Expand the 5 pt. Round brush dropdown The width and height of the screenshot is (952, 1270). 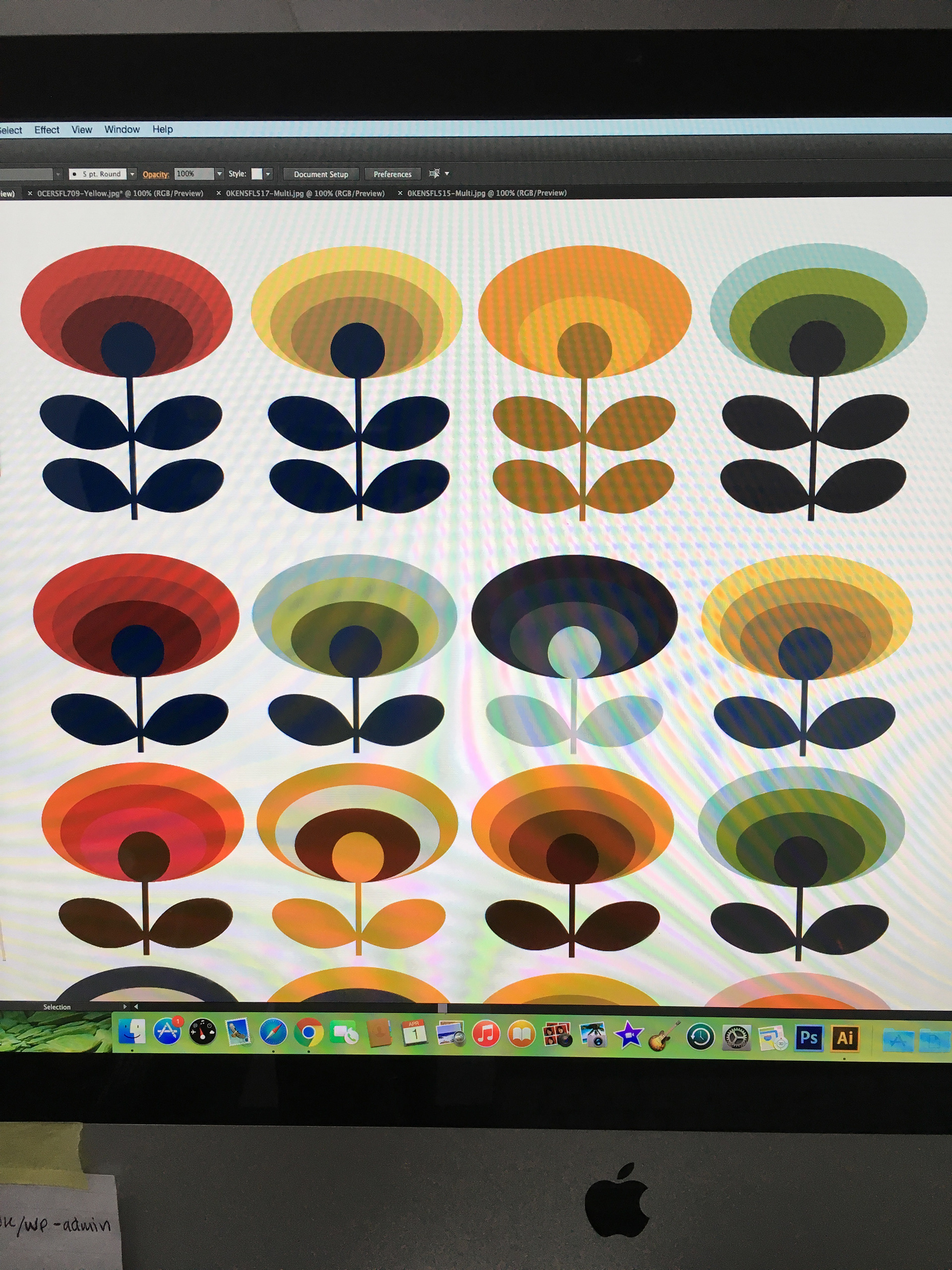click(132, 174)
